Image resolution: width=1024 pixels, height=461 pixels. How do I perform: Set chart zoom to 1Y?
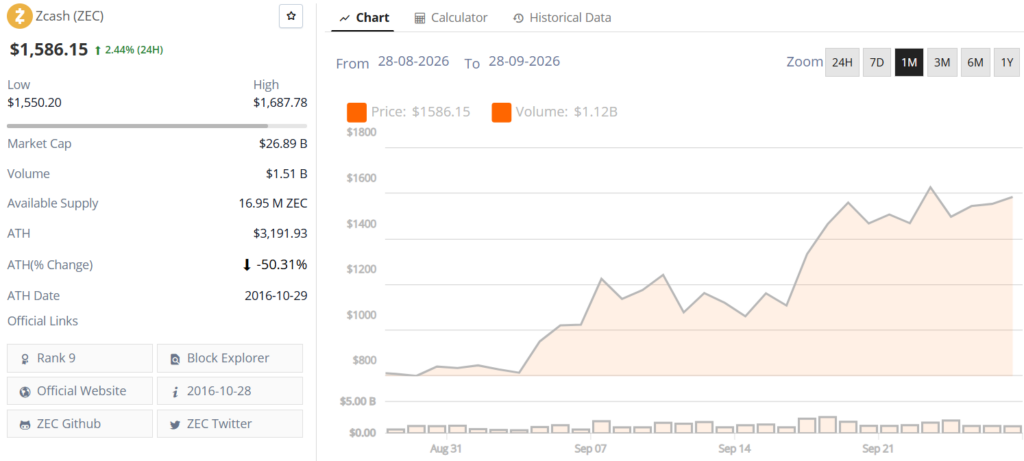point(1007,63)
